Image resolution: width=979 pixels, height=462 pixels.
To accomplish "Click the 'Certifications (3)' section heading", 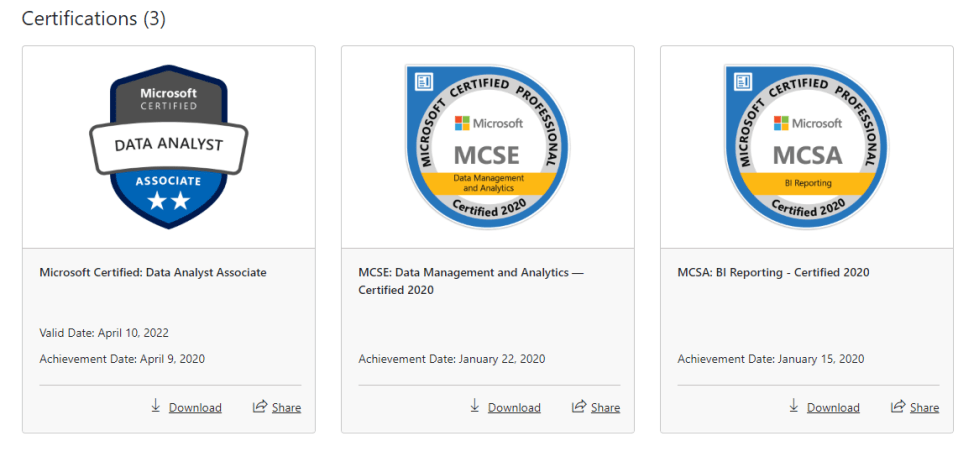I will [93, 18].
